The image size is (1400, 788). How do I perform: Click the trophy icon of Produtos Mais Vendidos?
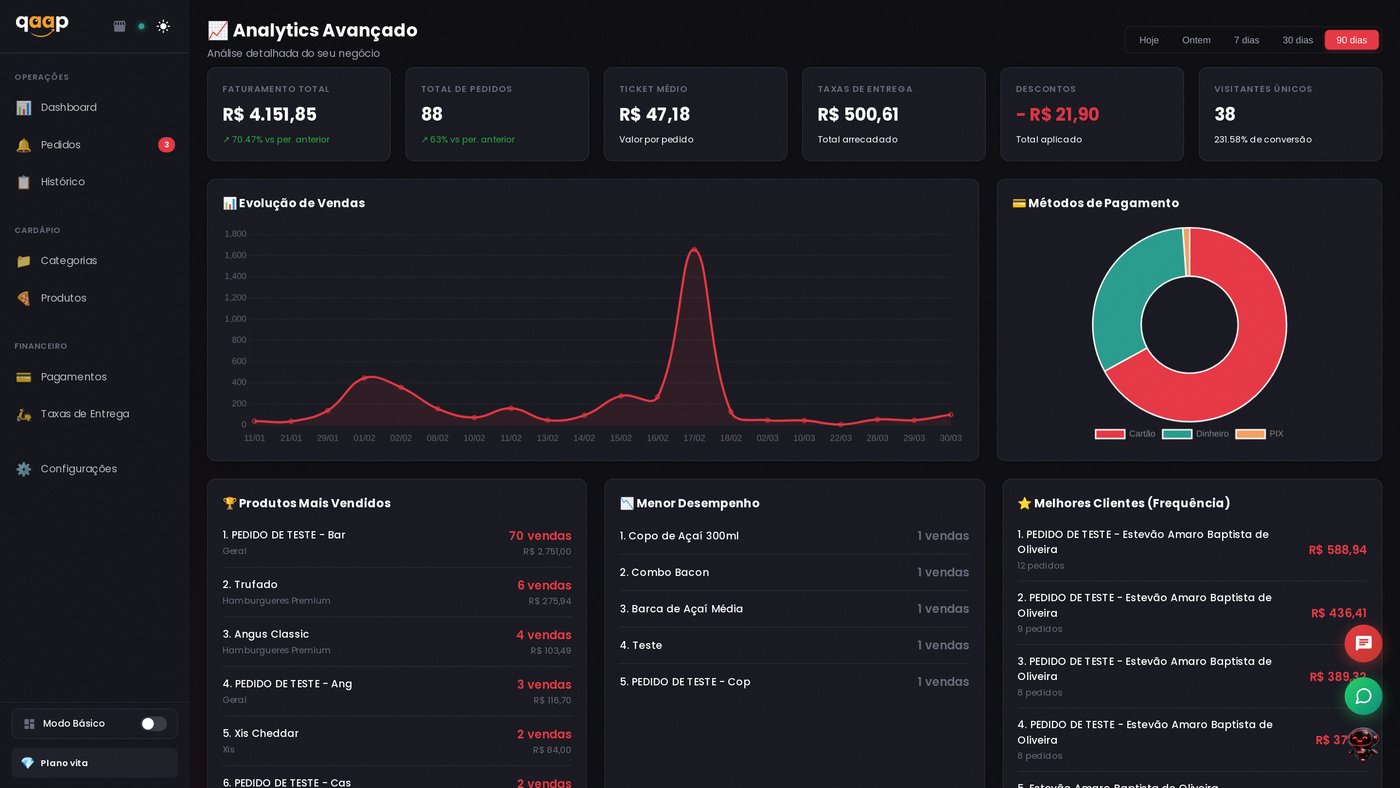pyautogui.click(x=229, y=503)
